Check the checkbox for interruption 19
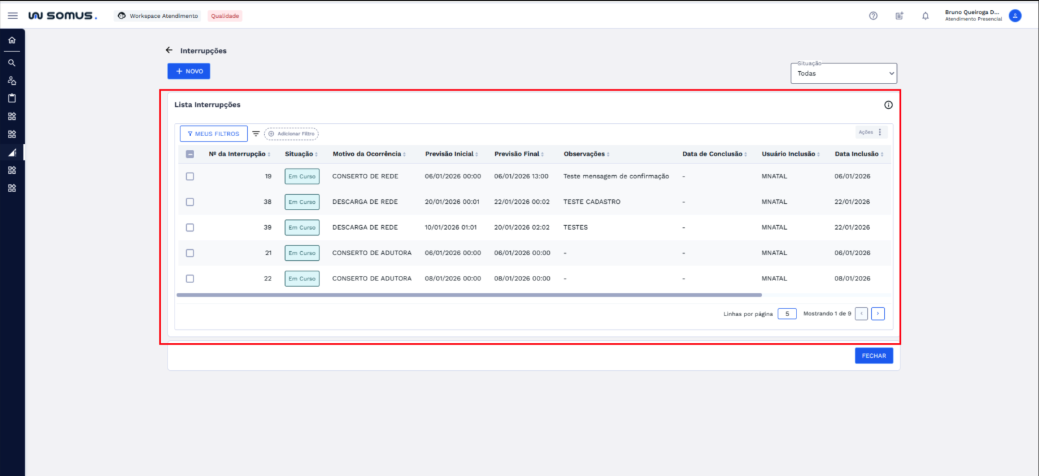Image resolution: width=1039 pixels, height=476 pixels. pos(190,176)
